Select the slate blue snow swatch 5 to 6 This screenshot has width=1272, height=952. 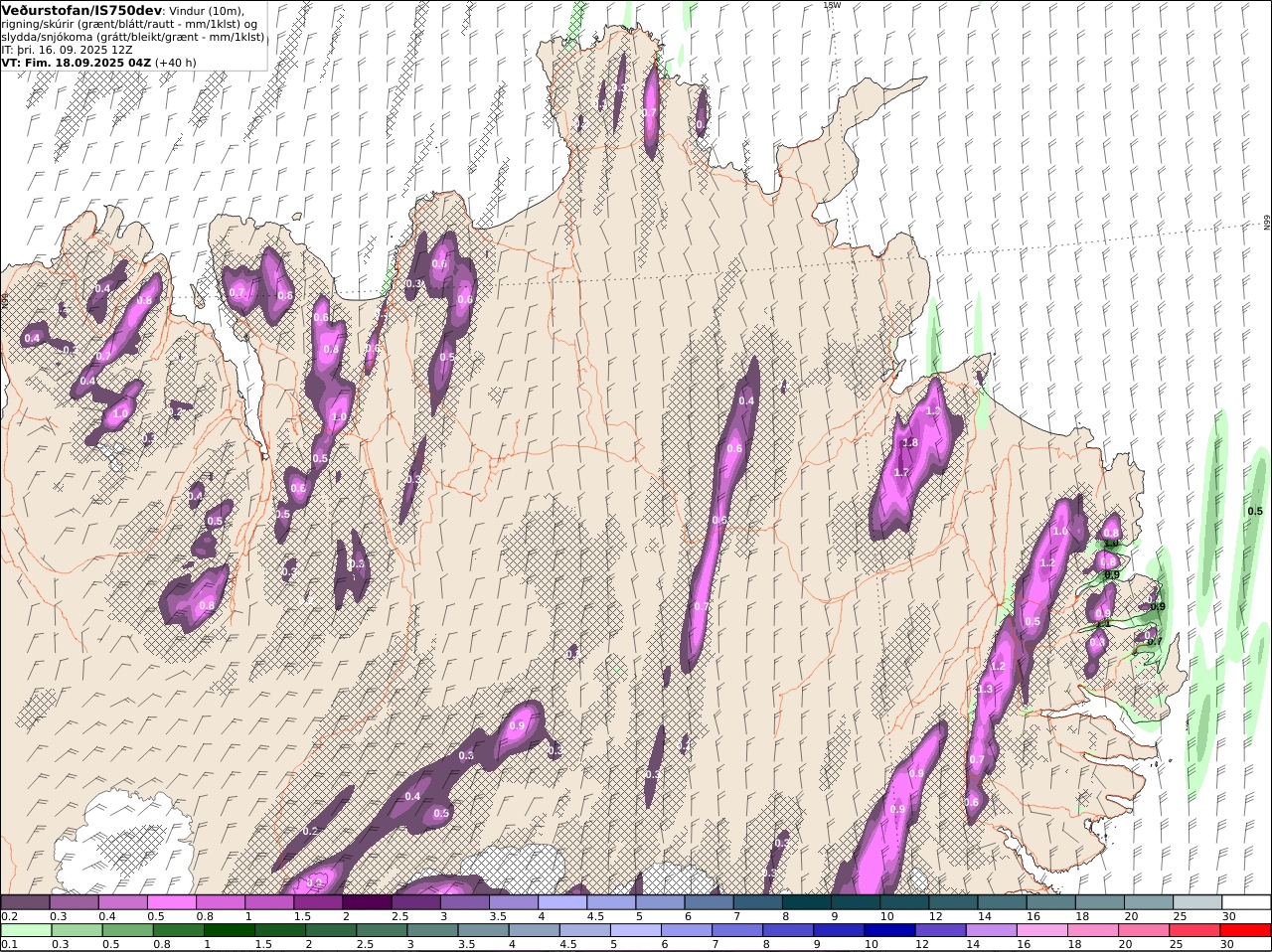click(660, 902)
